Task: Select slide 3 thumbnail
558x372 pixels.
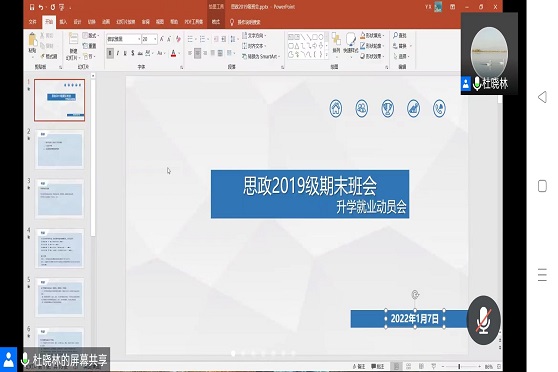Action: point(60,199)
